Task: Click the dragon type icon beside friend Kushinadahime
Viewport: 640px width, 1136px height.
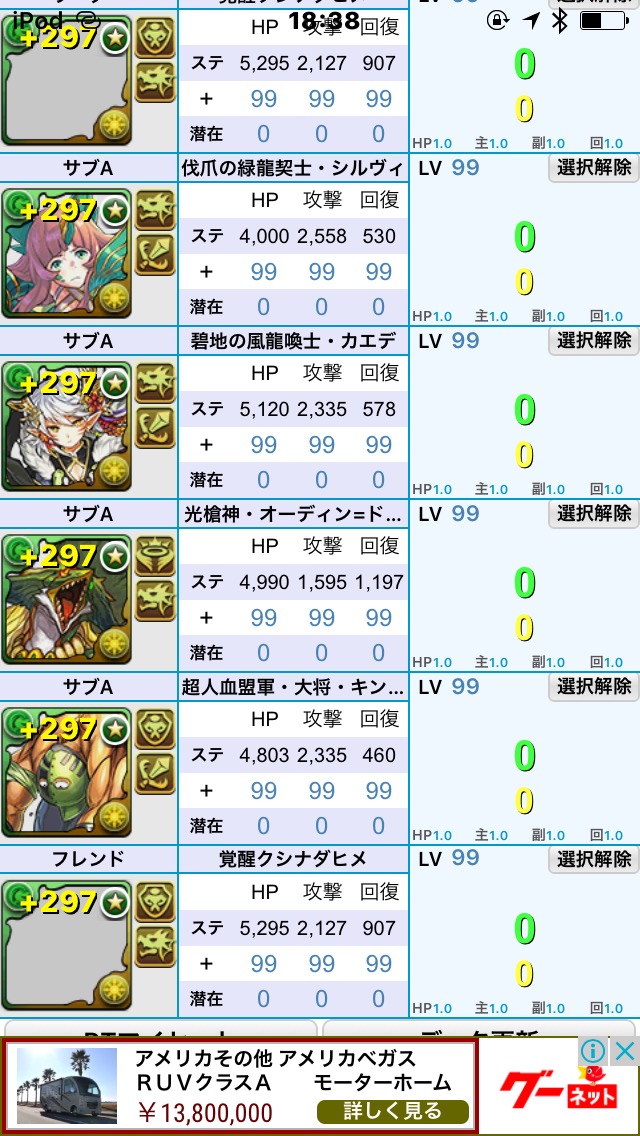Action: pos(156,946)
